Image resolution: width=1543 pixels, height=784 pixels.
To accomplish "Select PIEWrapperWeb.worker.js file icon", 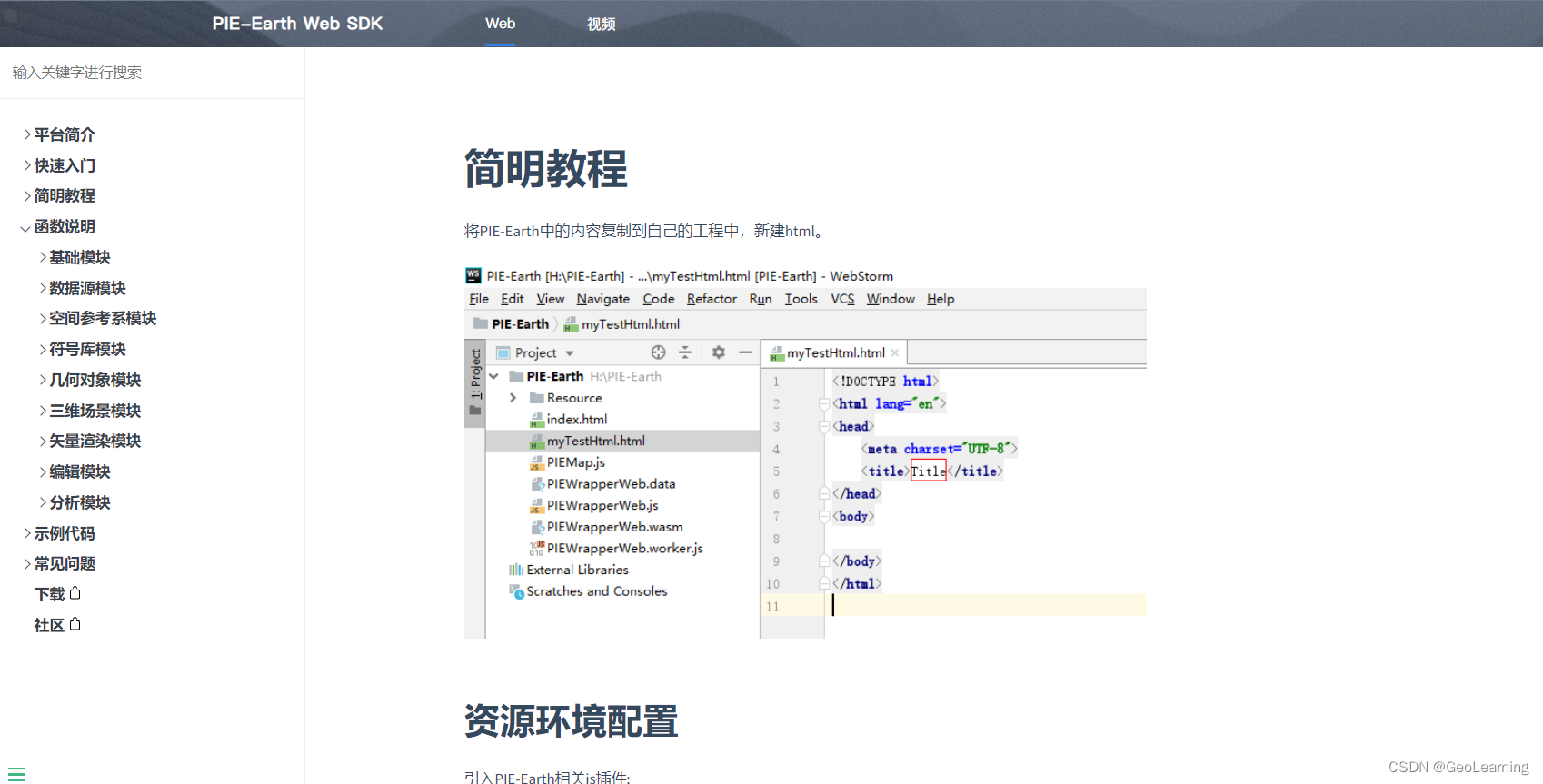I will [537, 549].
